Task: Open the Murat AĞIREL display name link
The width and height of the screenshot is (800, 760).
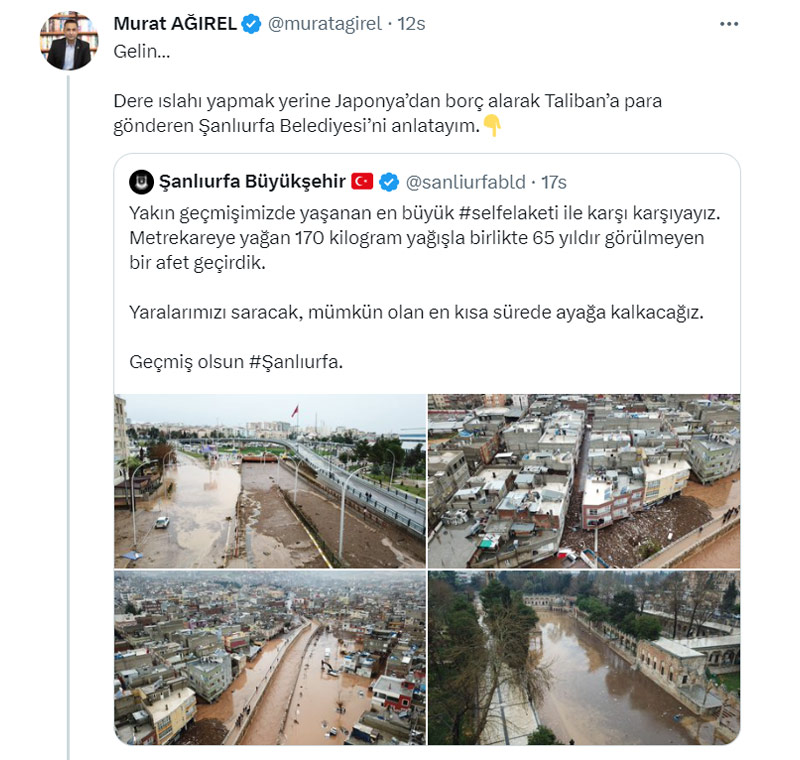Action: tap(175, 24)
